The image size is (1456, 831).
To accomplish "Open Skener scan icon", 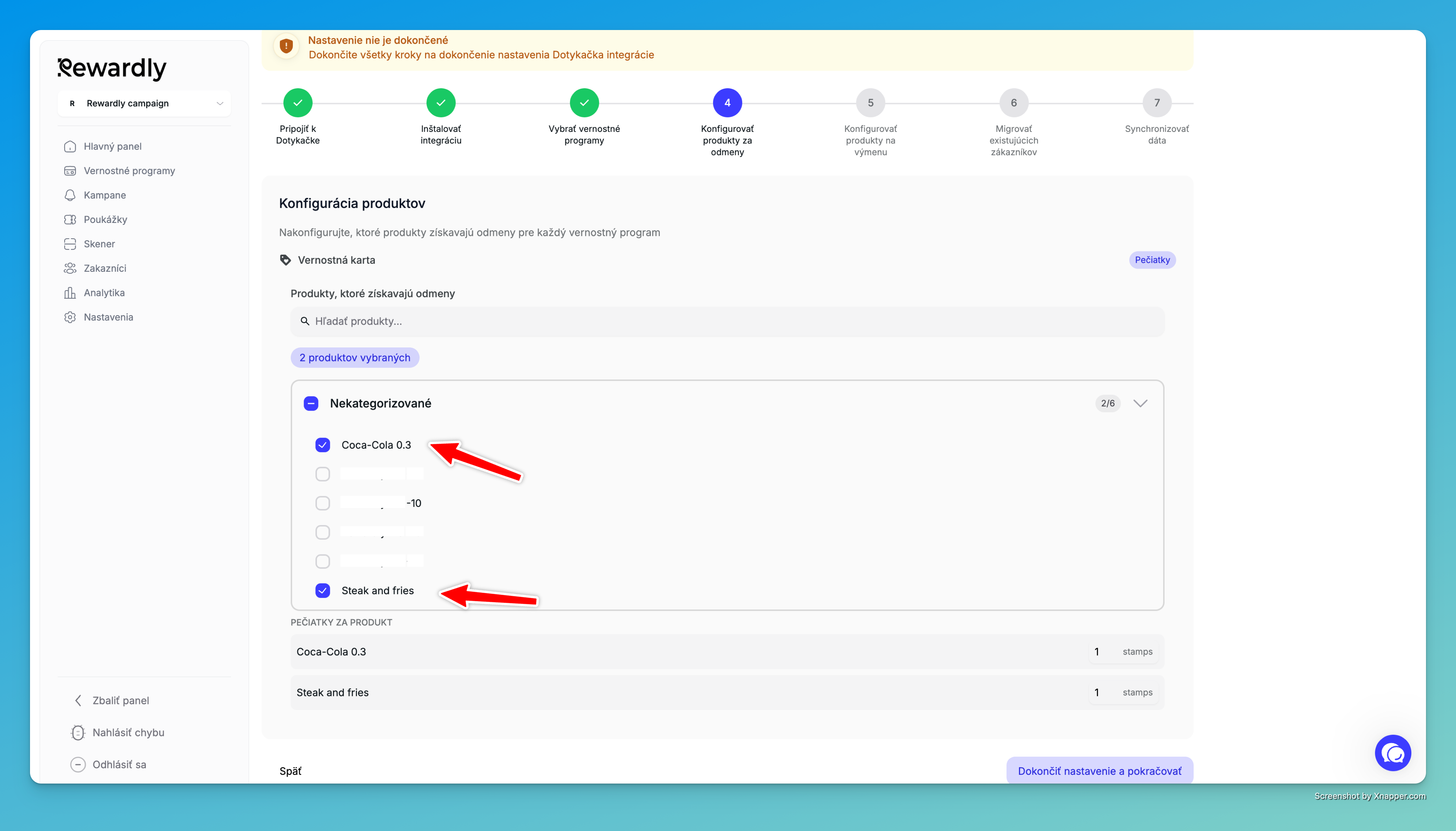I will click(x=70, y=244).
